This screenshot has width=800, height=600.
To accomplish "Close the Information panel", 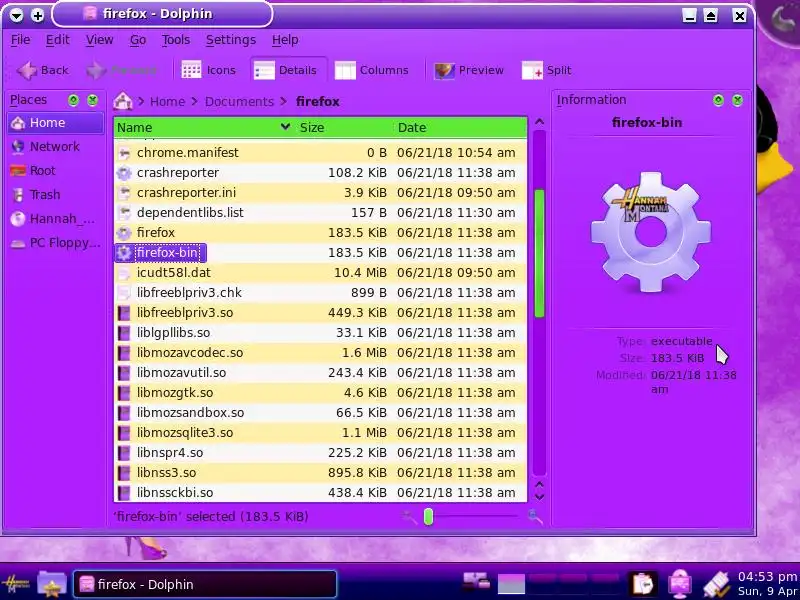I will (x=737, y=100).
